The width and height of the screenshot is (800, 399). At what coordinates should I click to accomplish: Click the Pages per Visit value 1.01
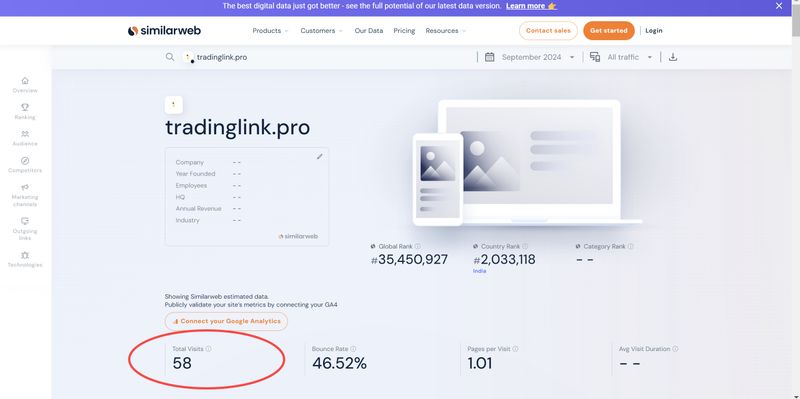(x=480, y=363)
